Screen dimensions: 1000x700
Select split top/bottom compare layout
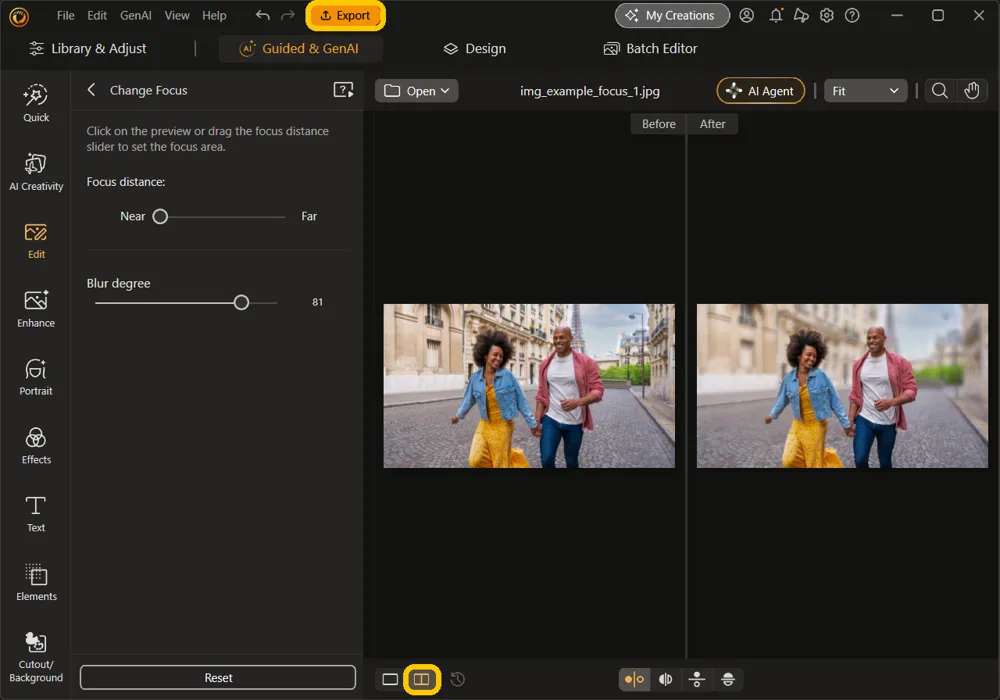pos(728,679)
